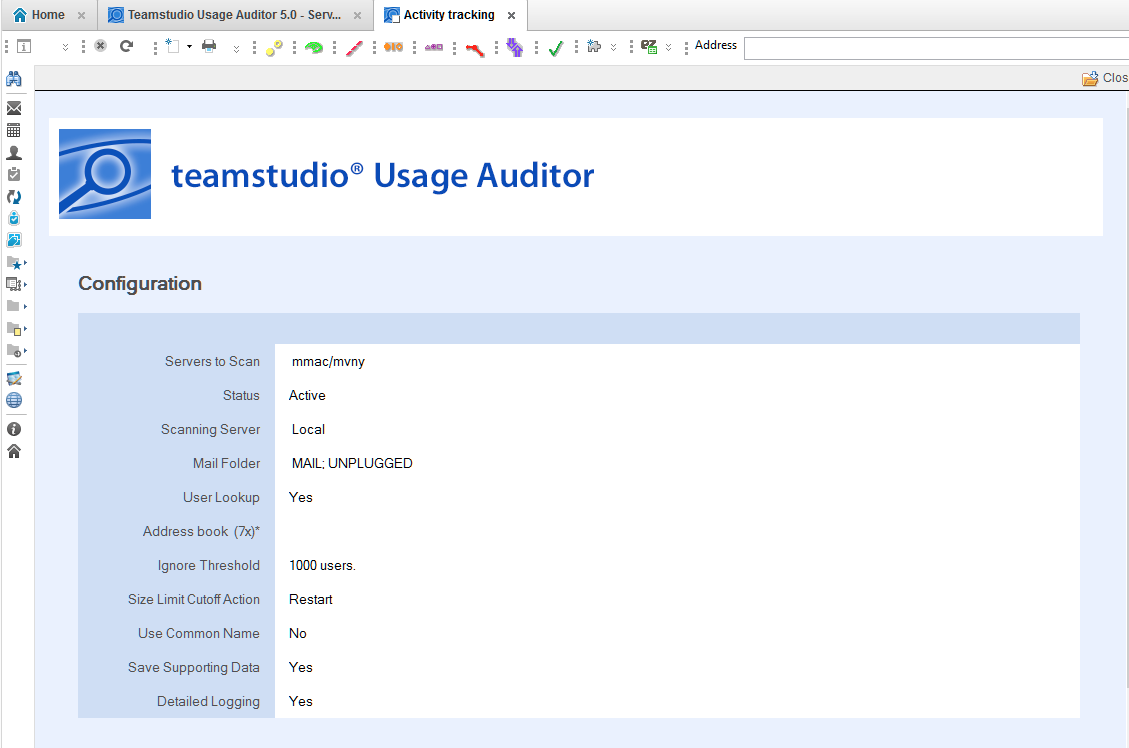Close the Activity tracking tab
The image size is (1129, 748).
pyautogui.click(x=511, y=15)
